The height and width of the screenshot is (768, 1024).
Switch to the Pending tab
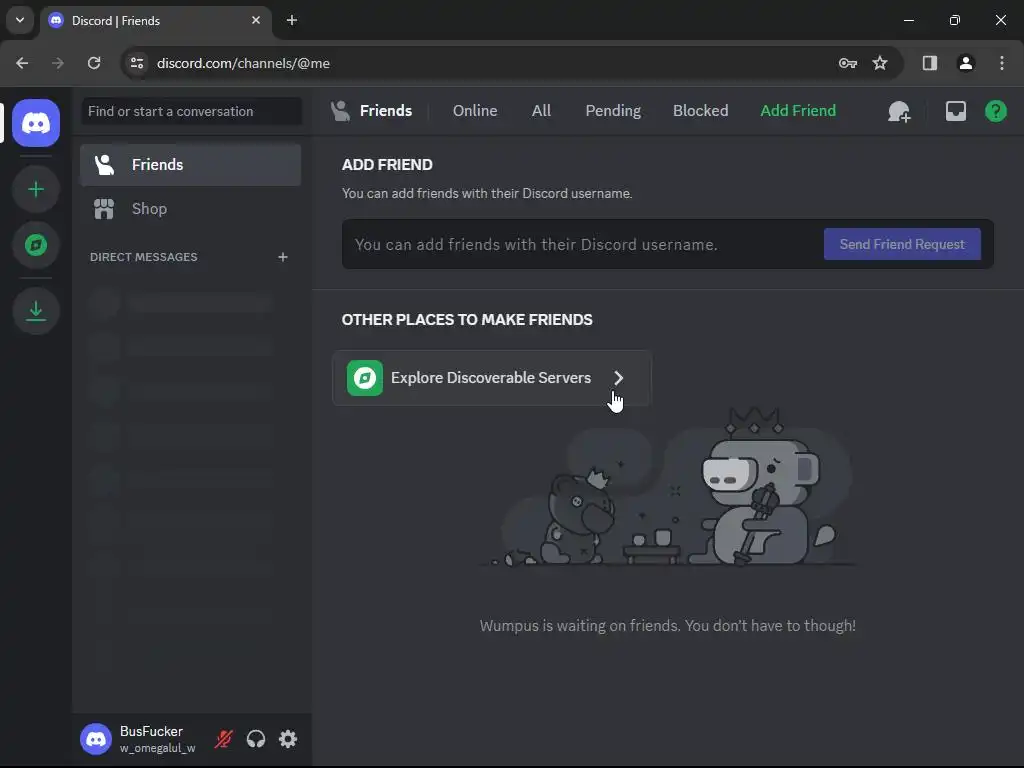coord(613,111)
